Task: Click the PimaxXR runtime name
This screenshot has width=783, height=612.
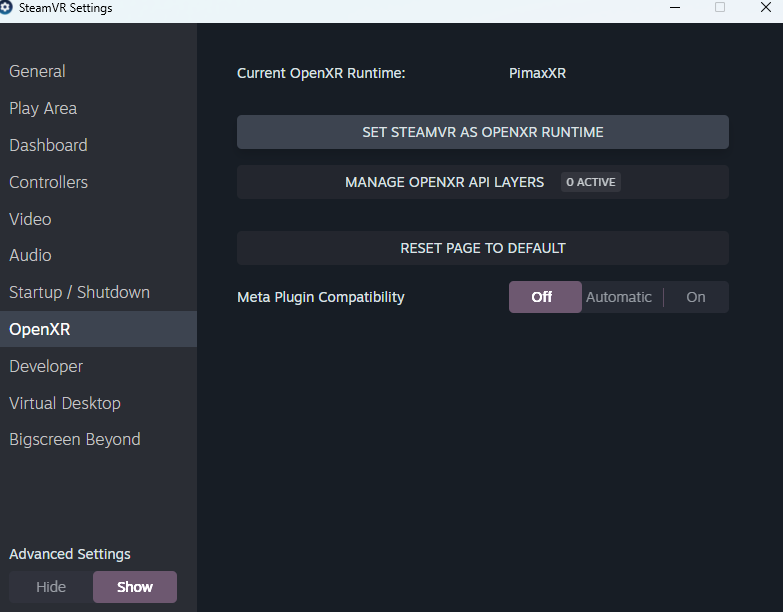Action: coord(537,73)
